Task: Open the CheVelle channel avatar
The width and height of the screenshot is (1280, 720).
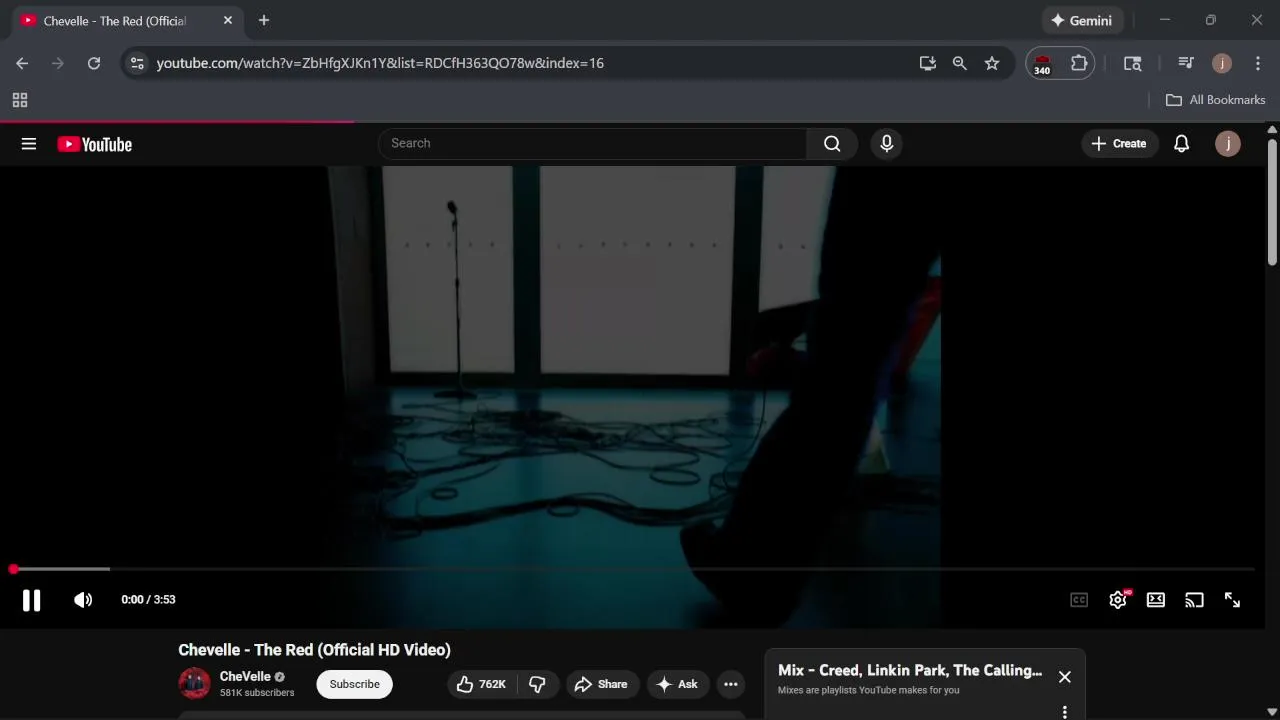Action: [x=194, y=684]
